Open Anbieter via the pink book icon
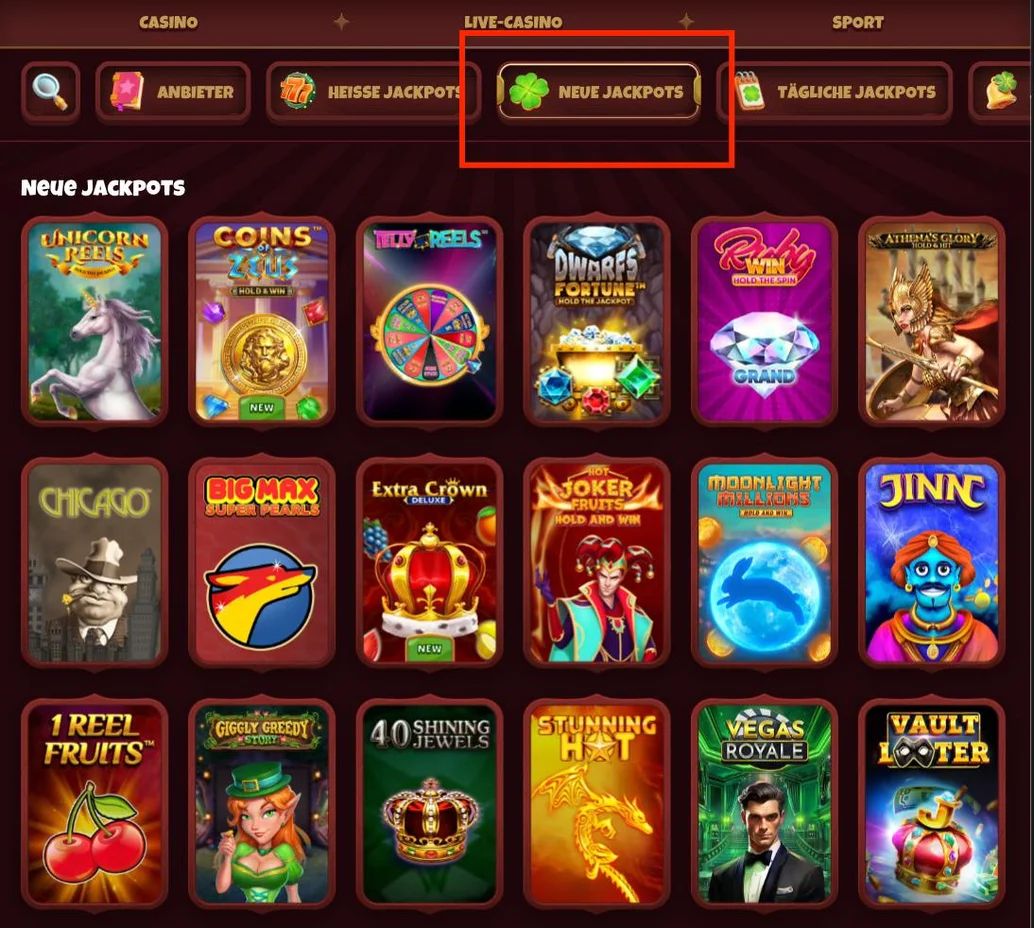Screen dimensions: 1034x928 (x=127, y=92)
